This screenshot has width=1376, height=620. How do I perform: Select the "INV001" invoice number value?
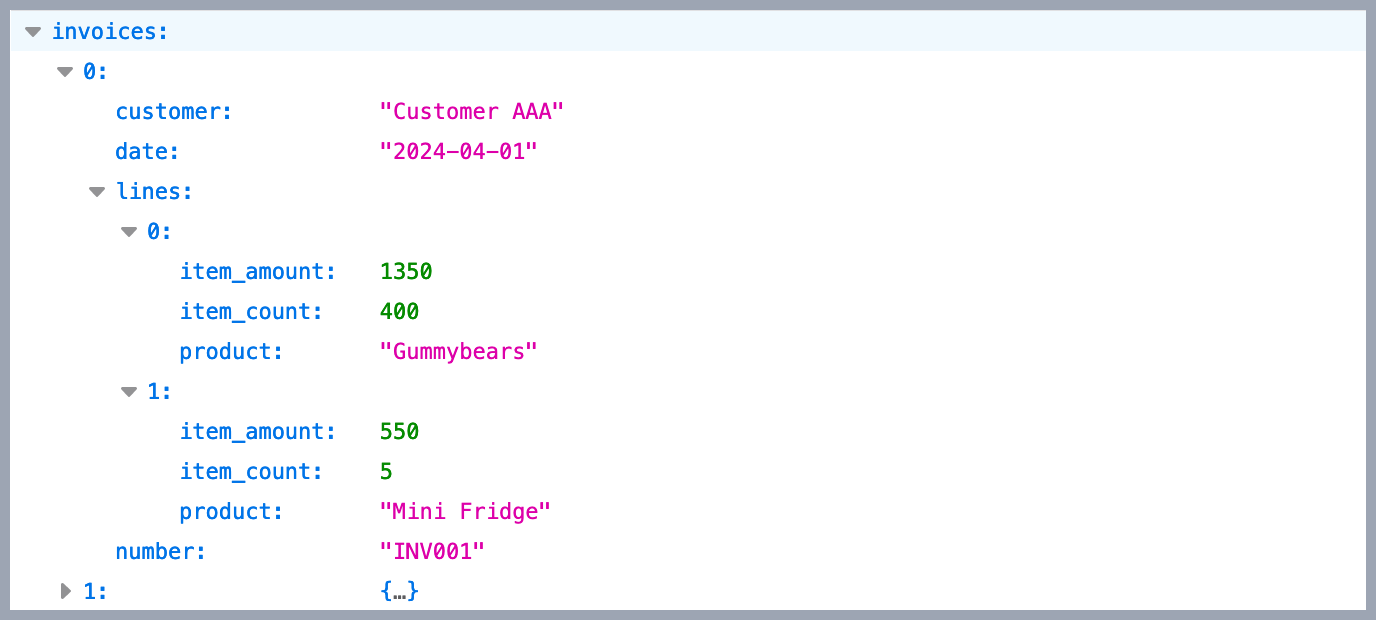point(432,552)
